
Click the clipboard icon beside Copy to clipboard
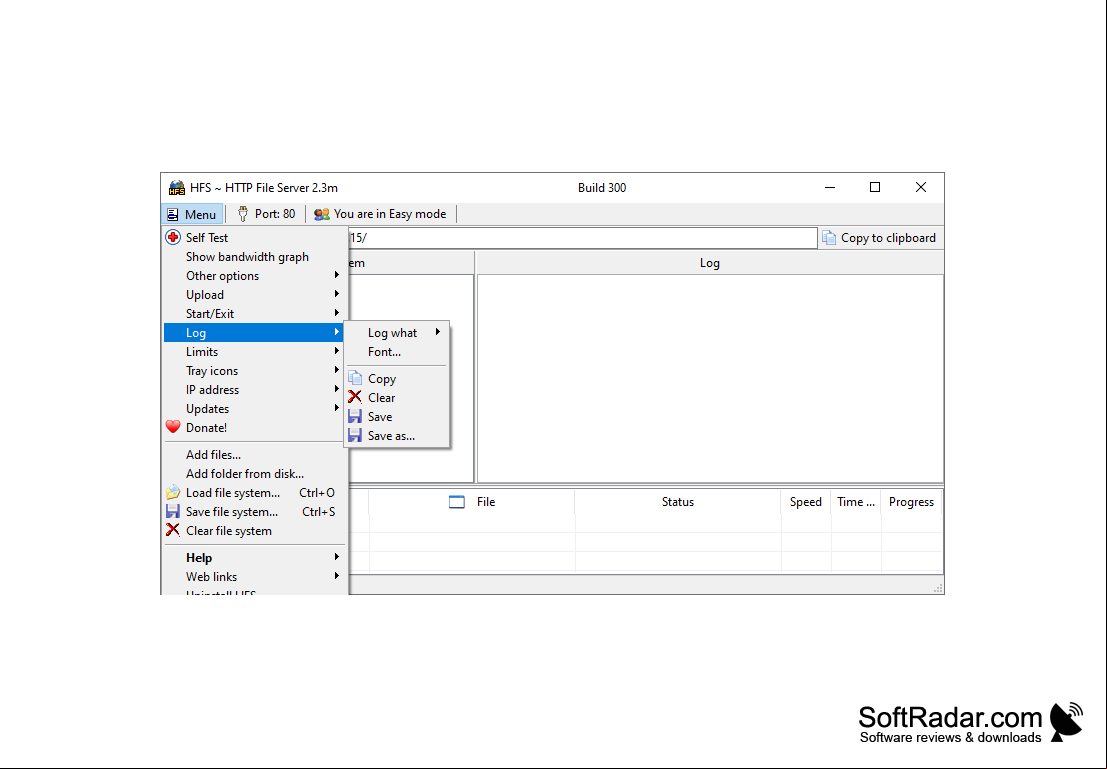click(829, 238)
